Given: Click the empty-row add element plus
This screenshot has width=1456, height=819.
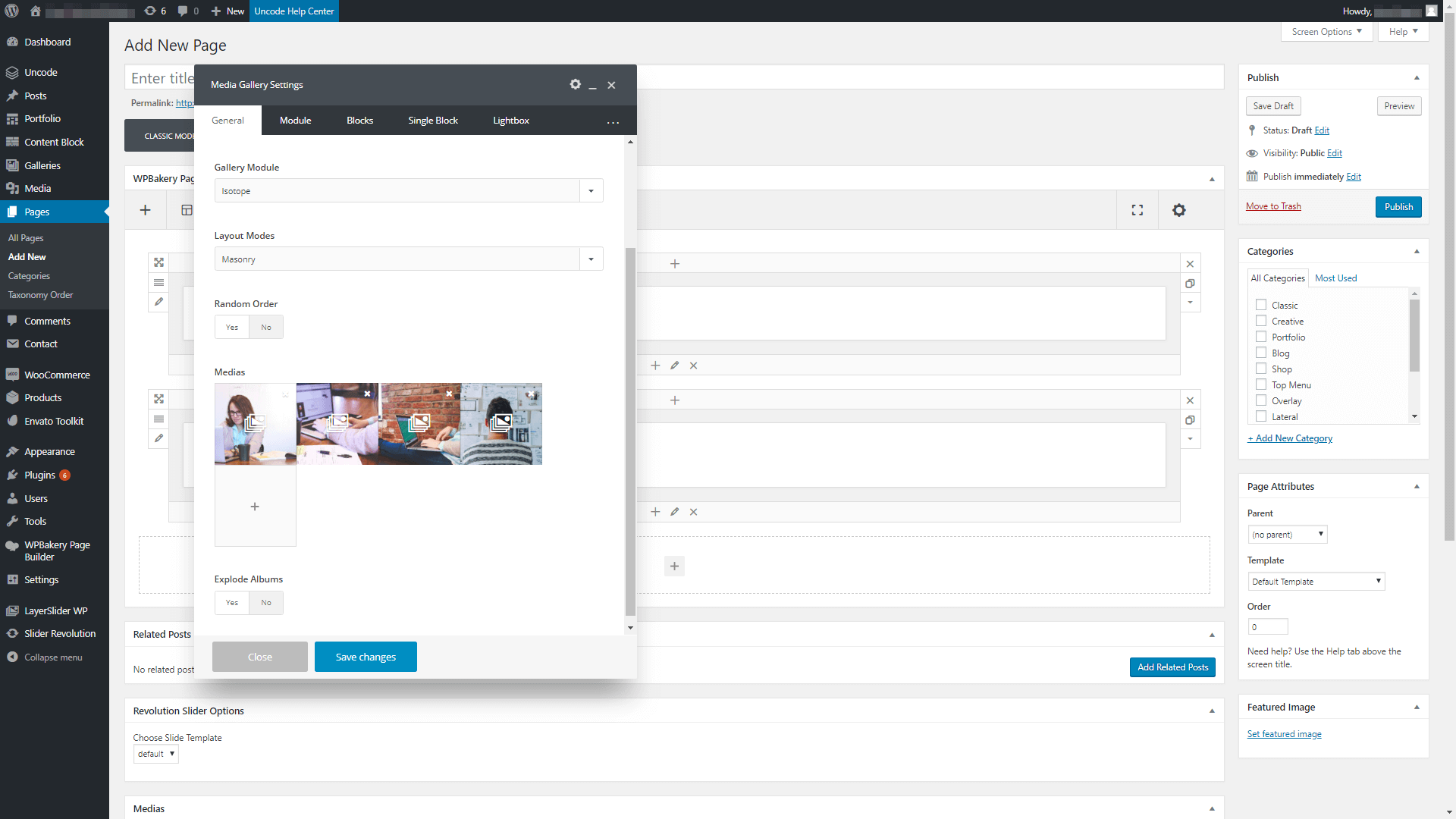Looking at the screenshot, I should tap(674, 566).
